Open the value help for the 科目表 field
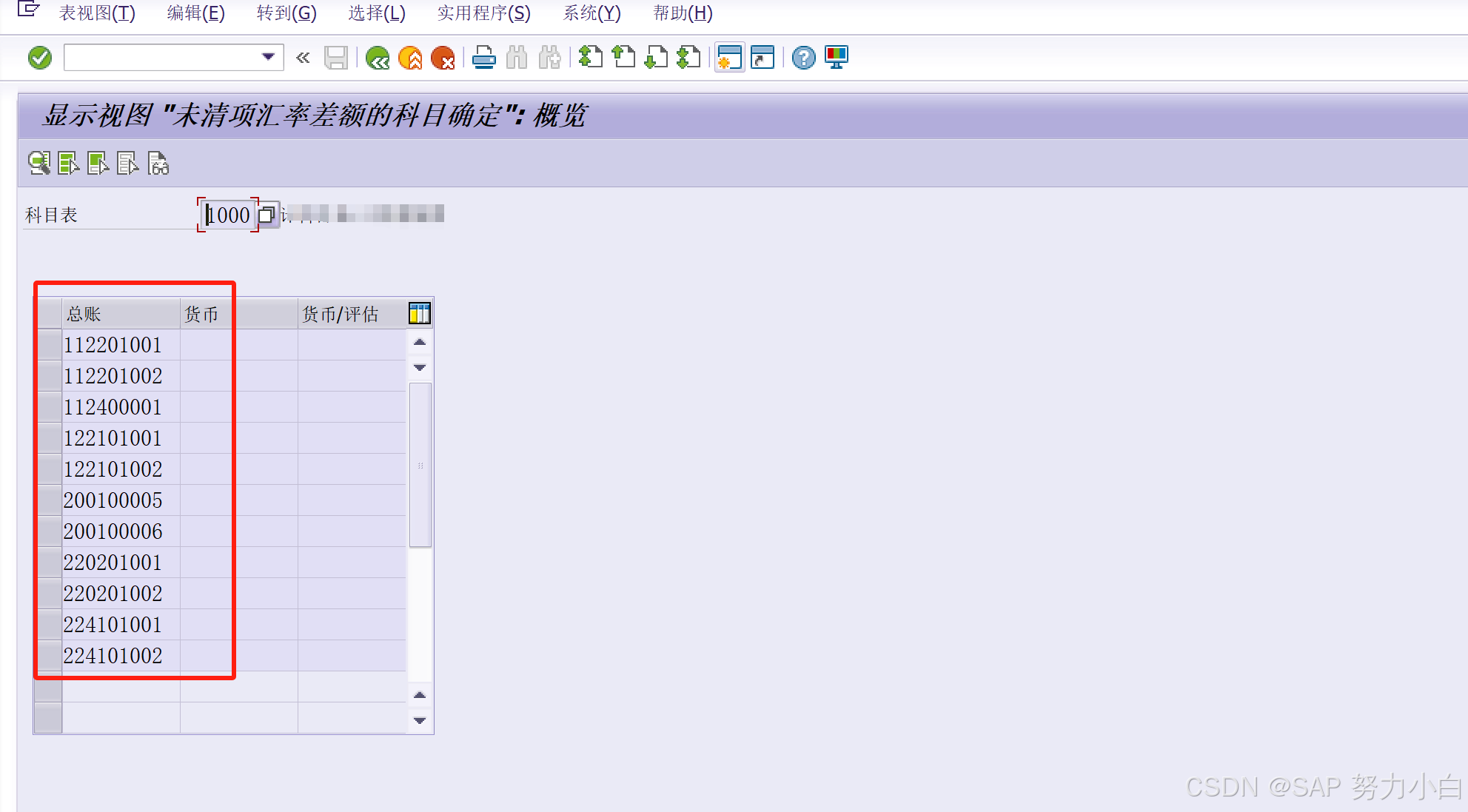The image size is (1468, 812). 267,215
